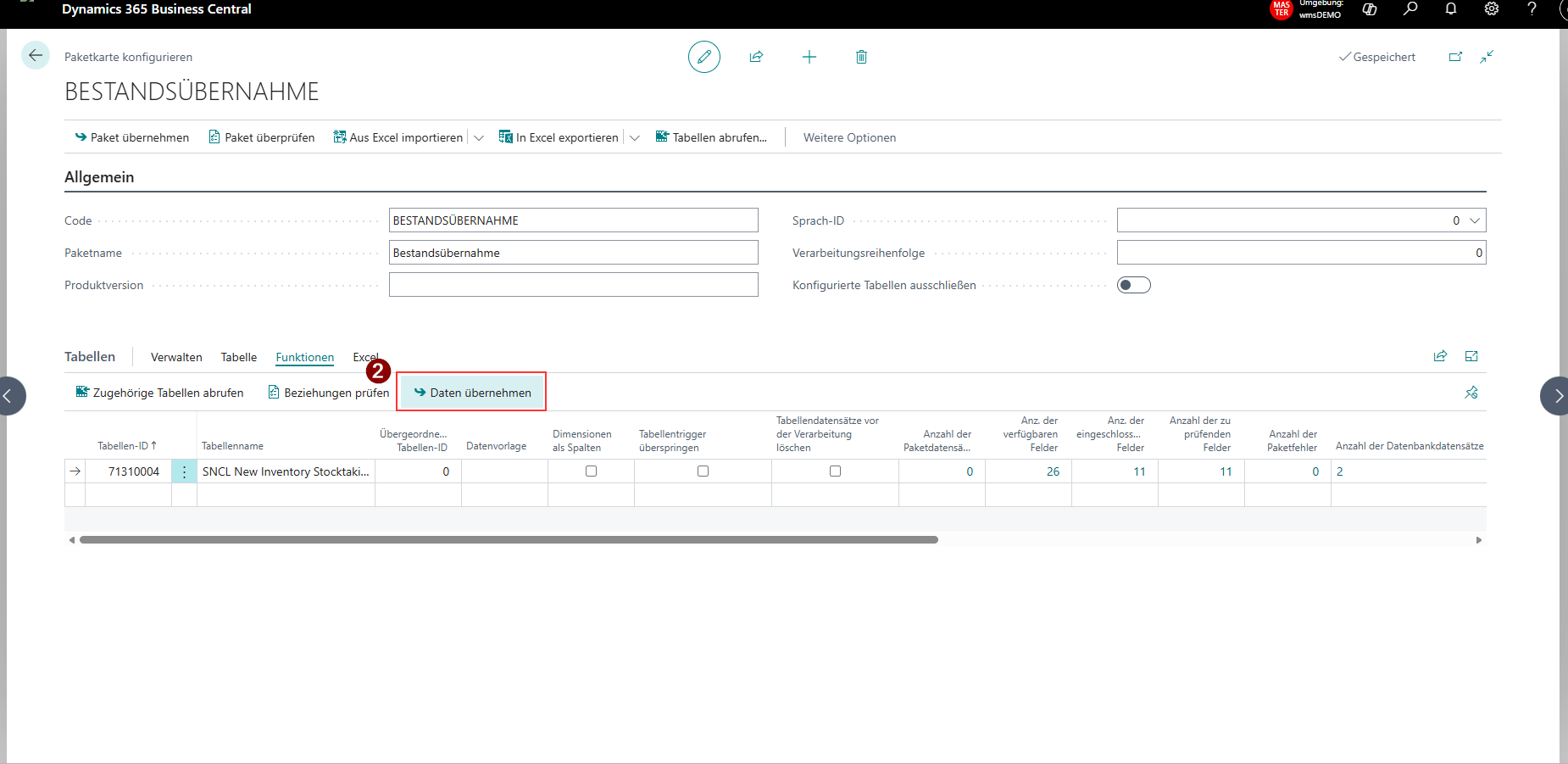Open the Copilot icon in top bar
This screenshot has width=1568, height=764.
click(1370, 9)
